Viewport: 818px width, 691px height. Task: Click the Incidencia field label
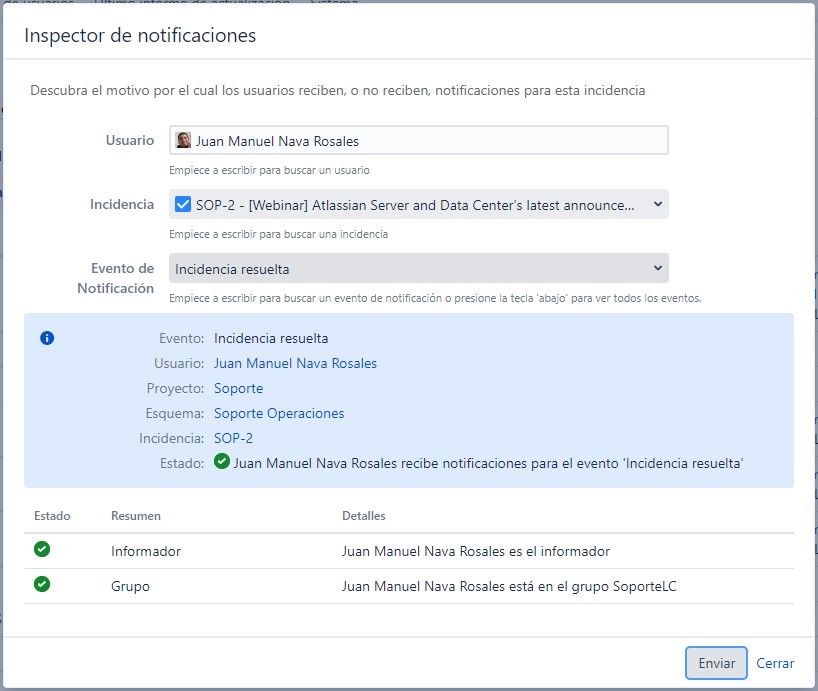point(122,204)
